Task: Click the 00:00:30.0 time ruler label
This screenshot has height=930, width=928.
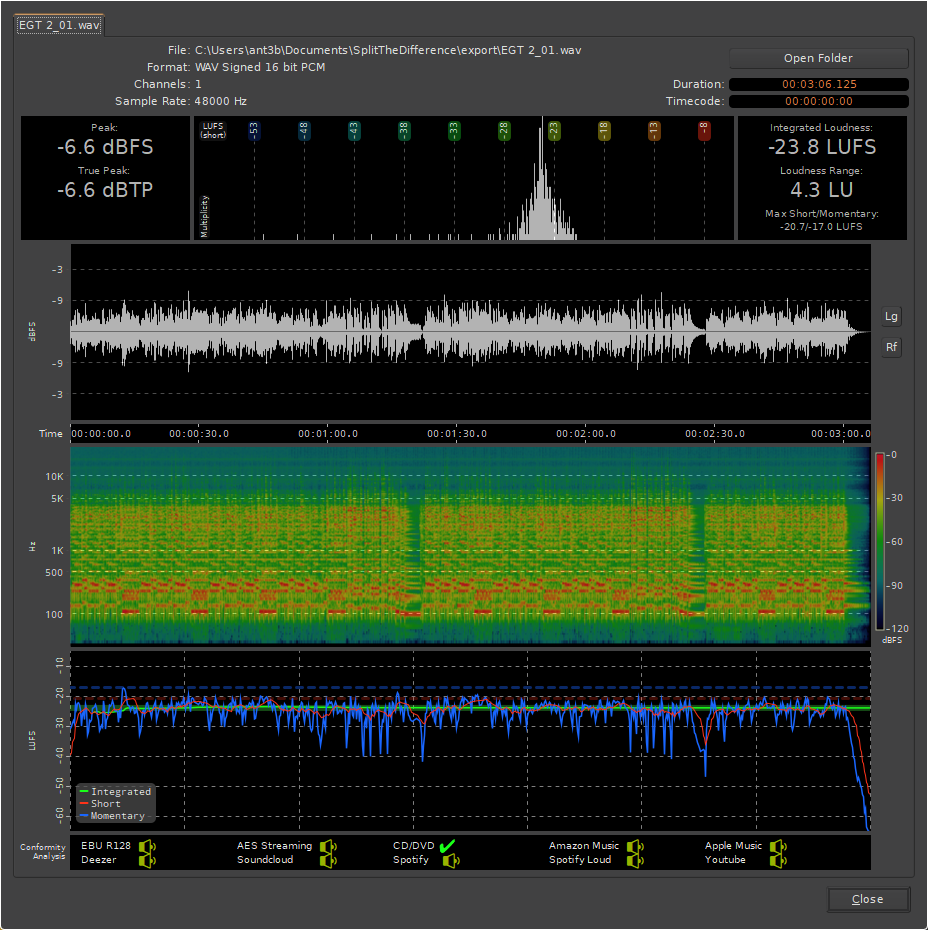Action: (199, 434)
